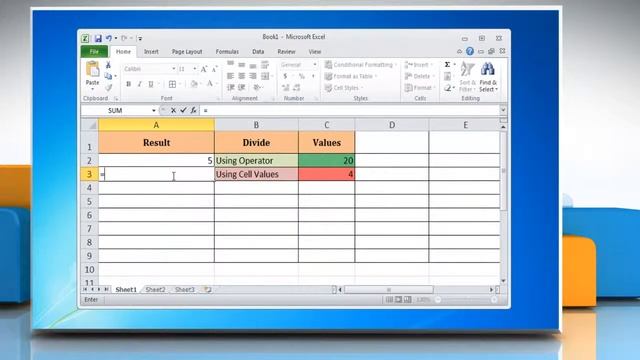Open the Data ribbon tab
The width and height of the screenshot is (640, 360).
tap(258, 52)
